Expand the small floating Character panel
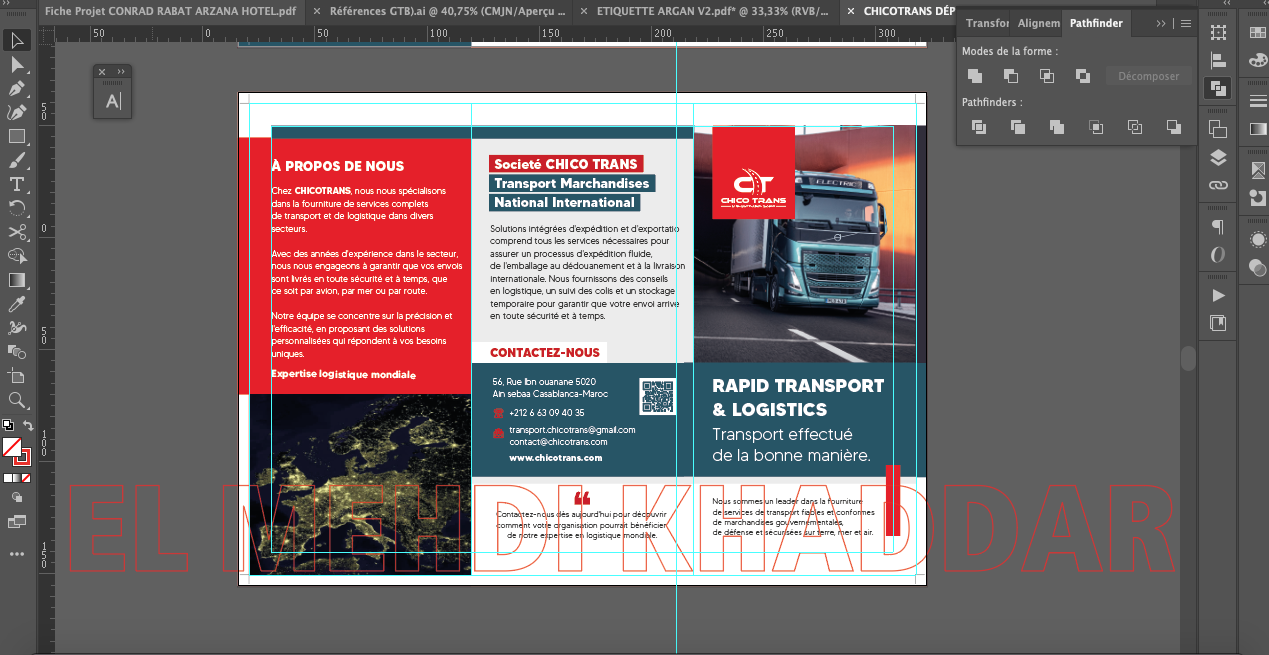This screenshot has width=1269, height=655. (121, 72)
